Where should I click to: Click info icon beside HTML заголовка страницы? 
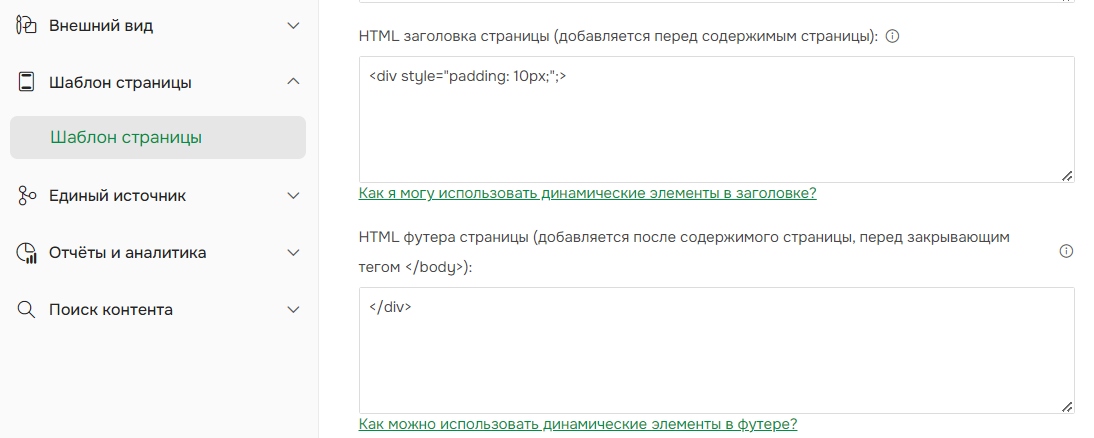(893, 36)
